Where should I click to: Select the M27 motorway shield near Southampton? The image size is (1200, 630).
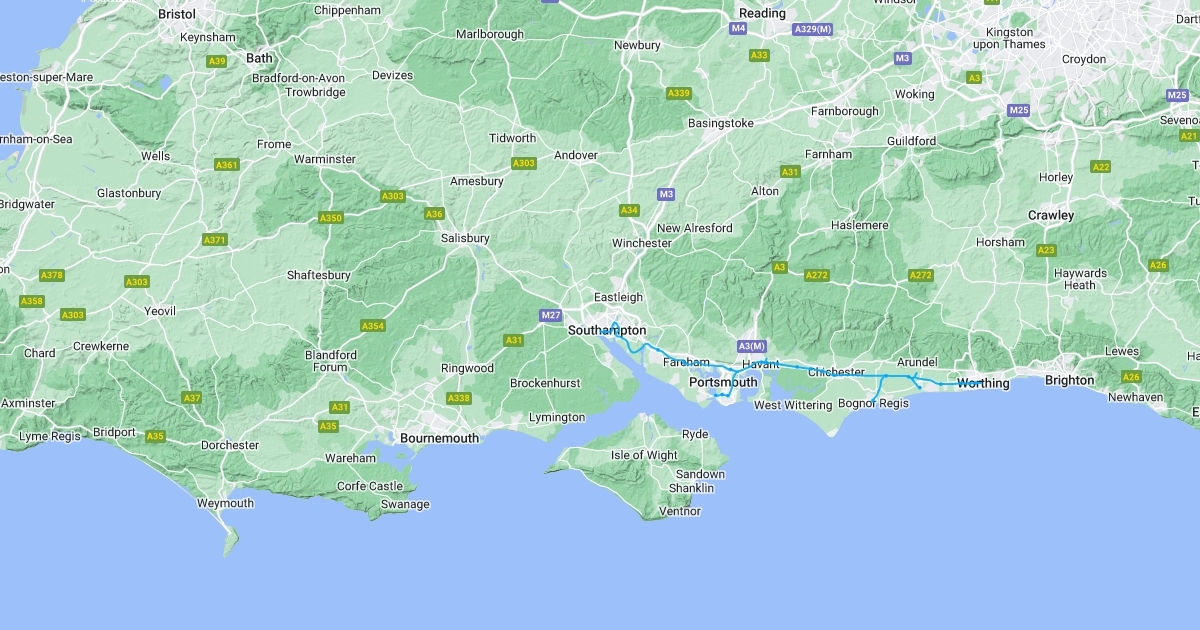click(550, 316)
